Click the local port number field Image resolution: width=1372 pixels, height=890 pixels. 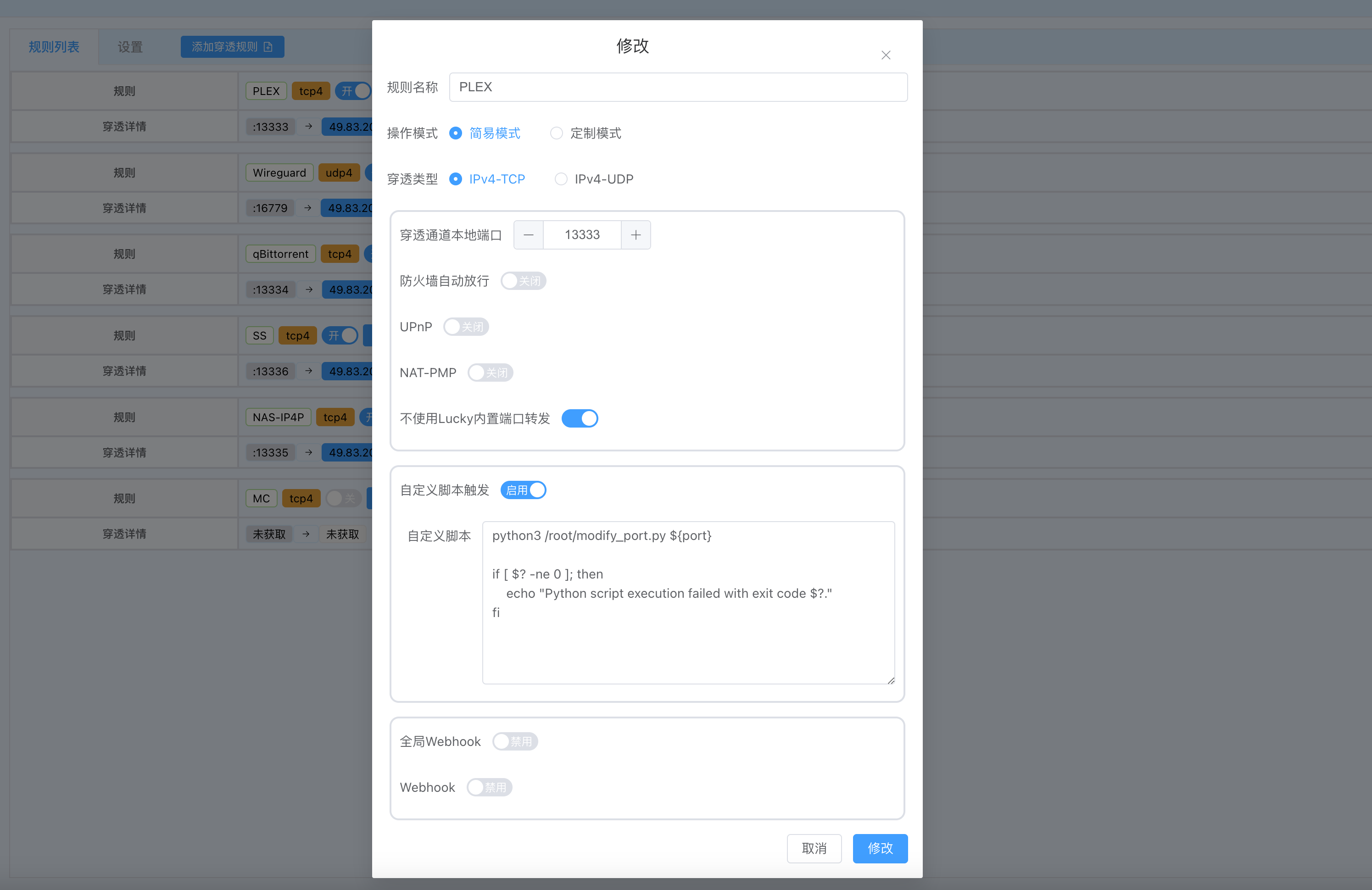pyautogui.click(x=582, y=234)
